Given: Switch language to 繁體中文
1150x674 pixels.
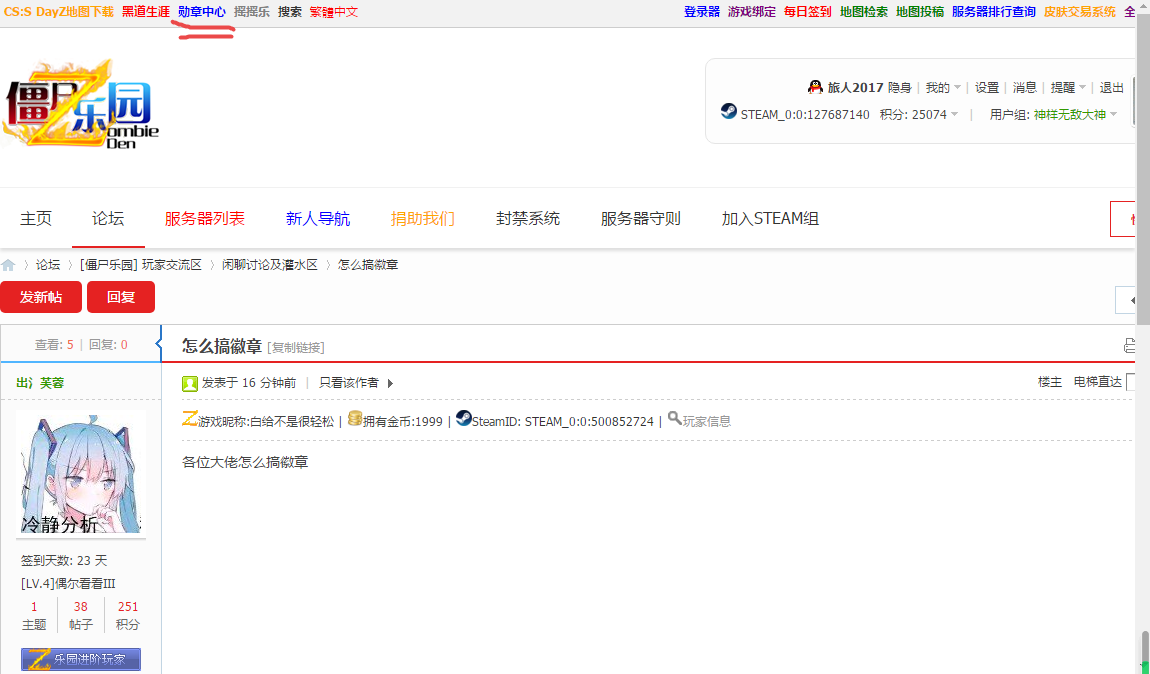Looking at the screenshot, I should [333, 11].
